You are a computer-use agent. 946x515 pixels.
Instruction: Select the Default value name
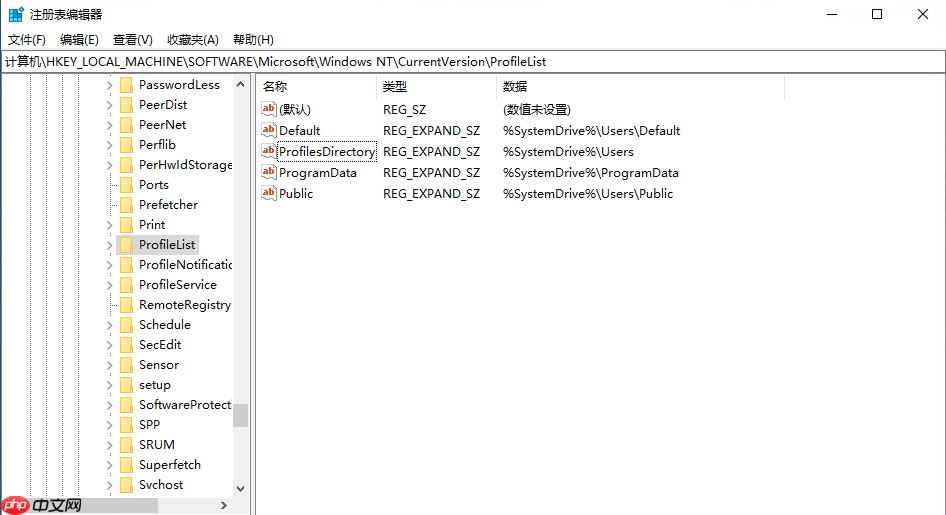(x=300, y=130)
